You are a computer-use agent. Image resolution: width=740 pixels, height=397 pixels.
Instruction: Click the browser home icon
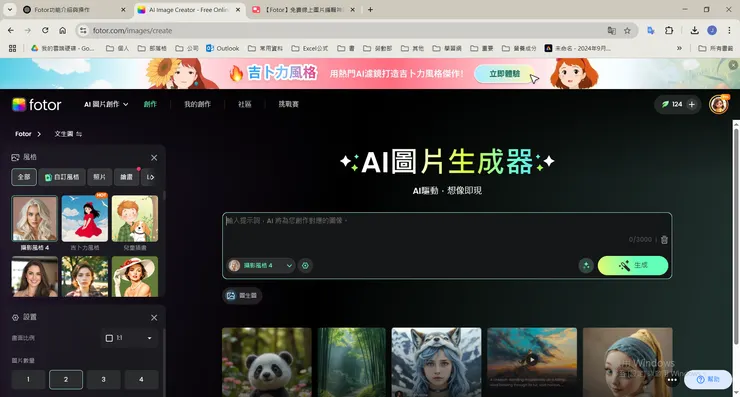coord(62,31)
